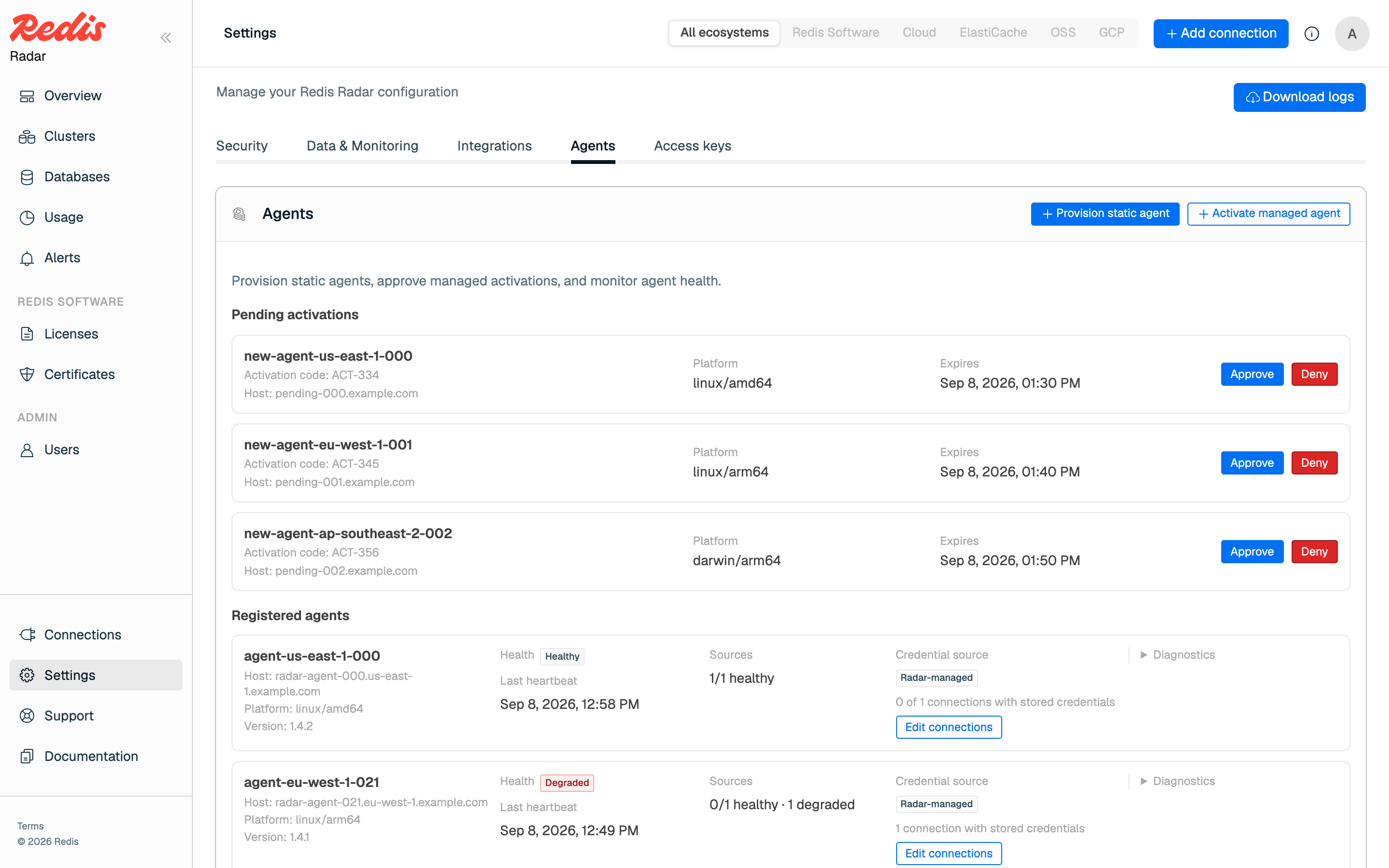Expand Diagnostics for agent-eu-west-1-021
The height and width of the screenshot is (868, 1389).
pos(1178,781)
